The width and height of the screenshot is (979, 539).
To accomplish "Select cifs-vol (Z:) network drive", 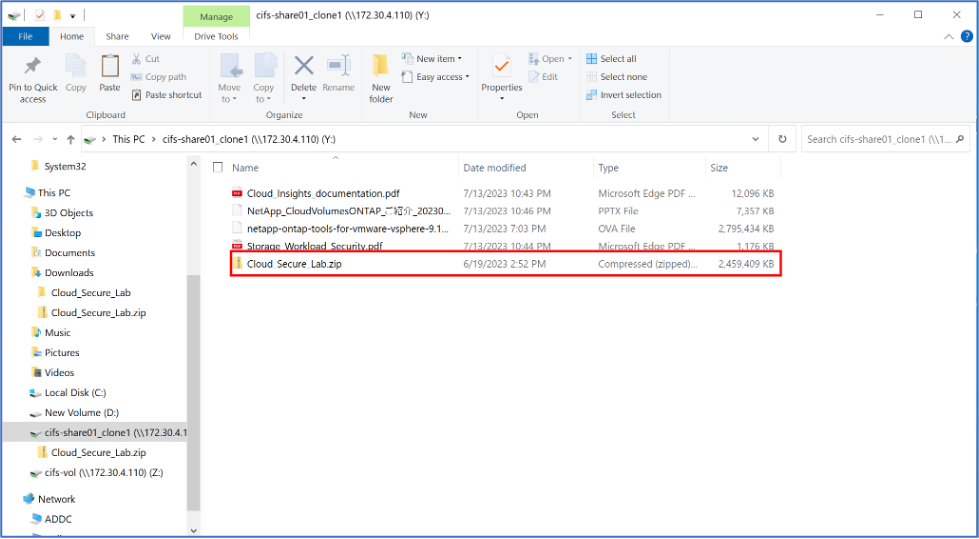I will point(104,472).
